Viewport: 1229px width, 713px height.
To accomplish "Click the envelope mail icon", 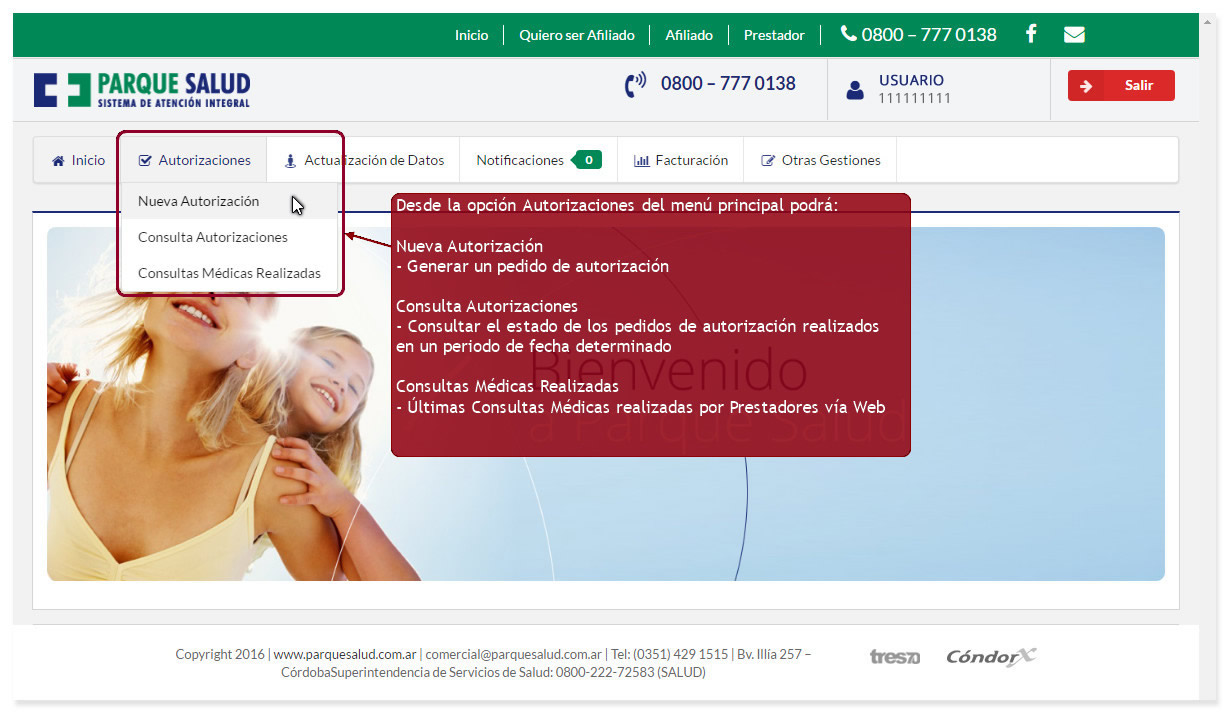I will coord(1074,34).
